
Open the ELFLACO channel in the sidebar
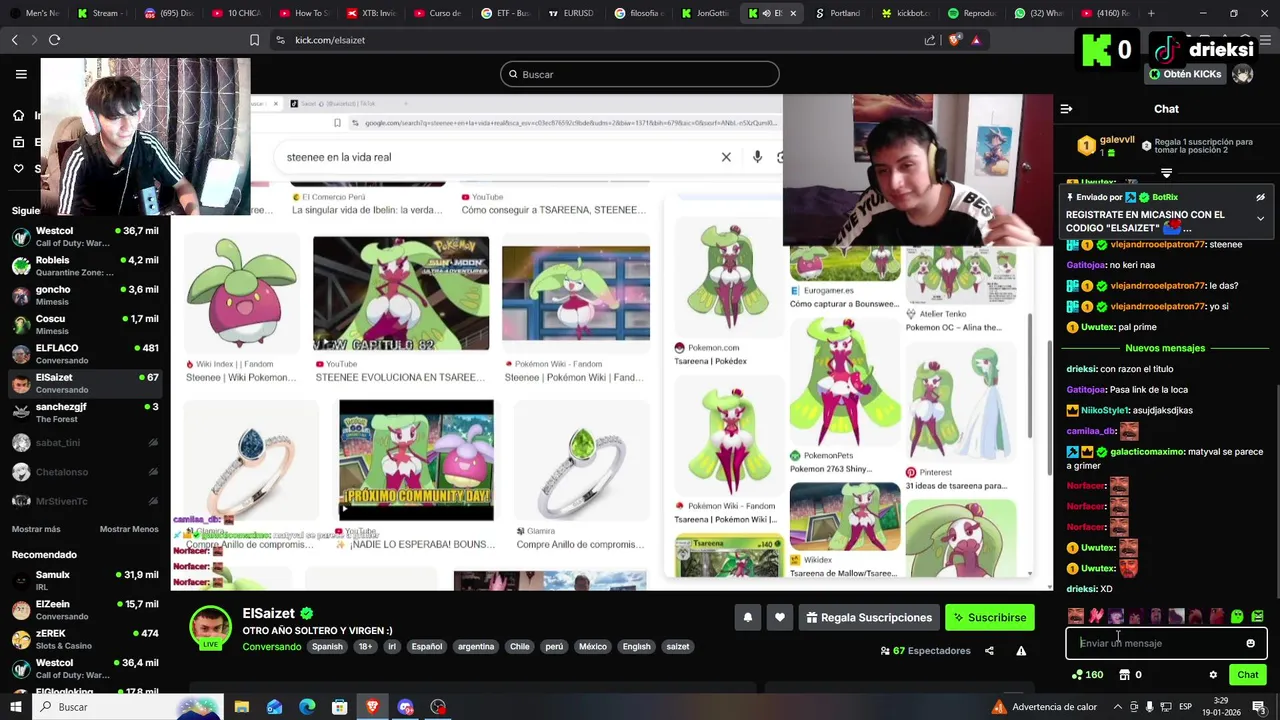pyautogui.click(x=85, y=354)
